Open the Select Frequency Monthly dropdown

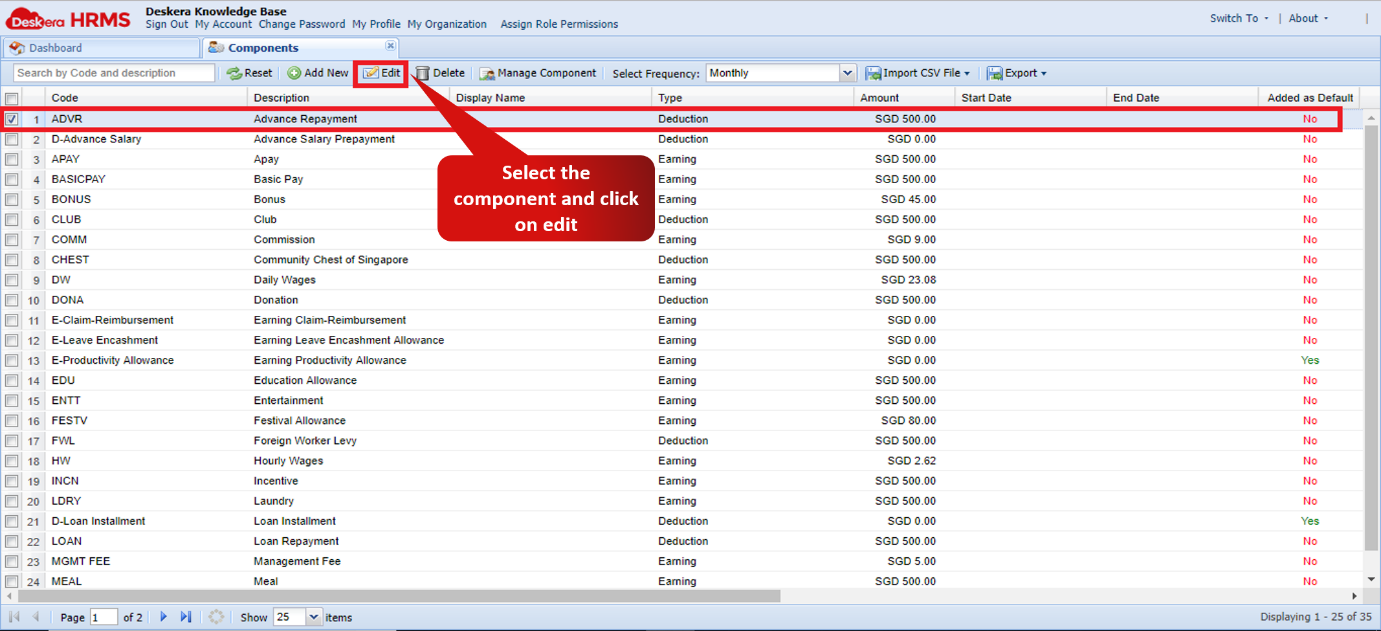(x=848, y=73)
